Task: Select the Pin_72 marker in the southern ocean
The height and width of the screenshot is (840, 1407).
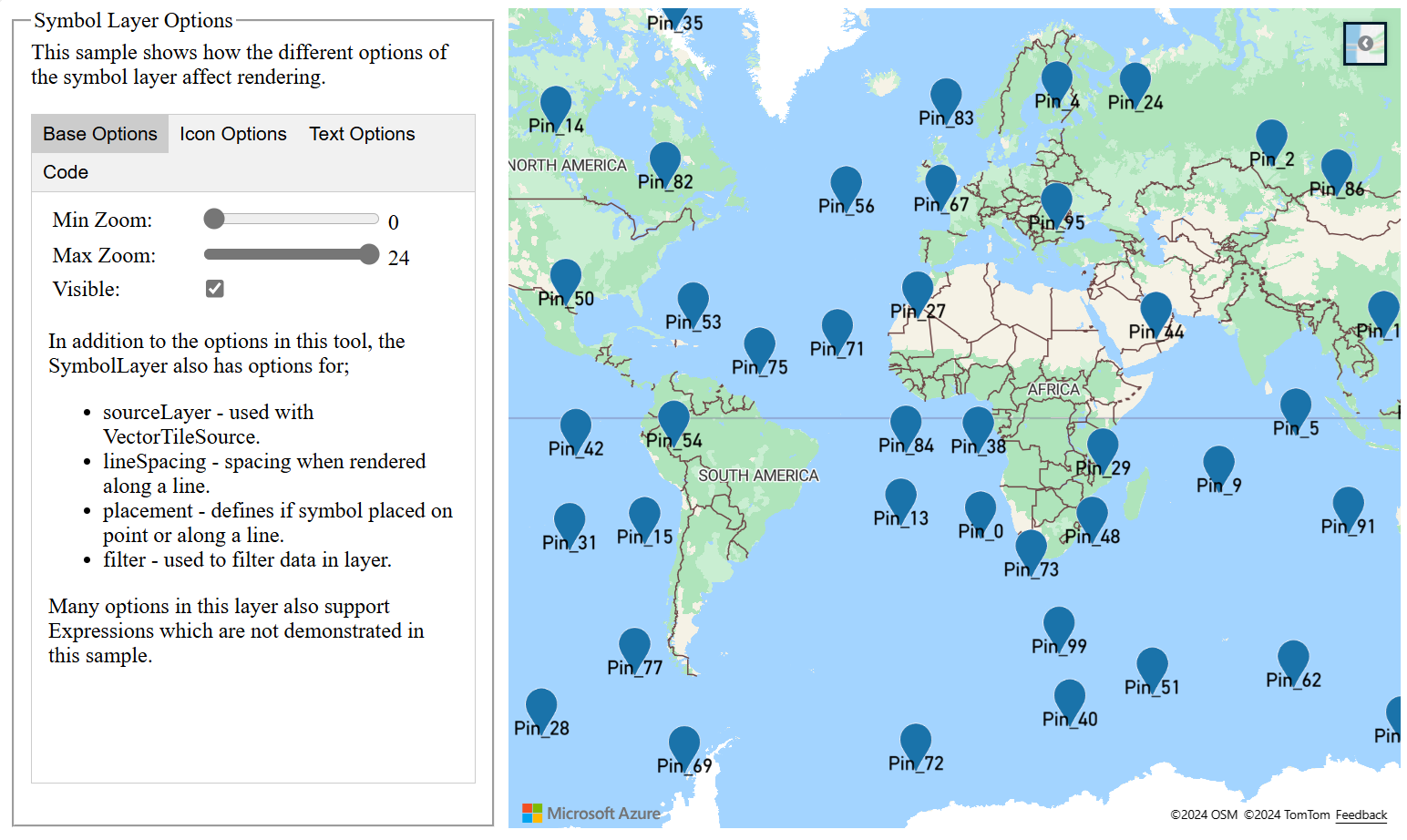Action: [x=914, y=740]
